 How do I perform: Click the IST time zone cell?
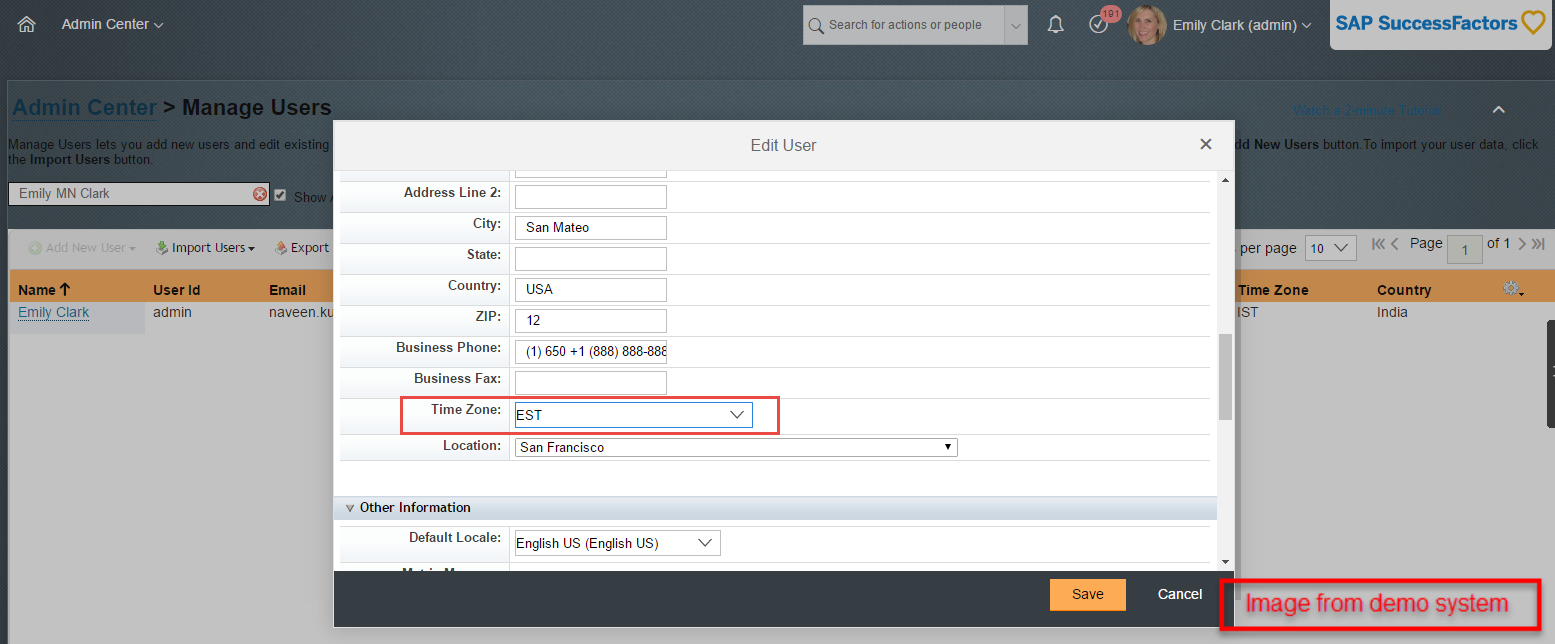coord(1248,312)
